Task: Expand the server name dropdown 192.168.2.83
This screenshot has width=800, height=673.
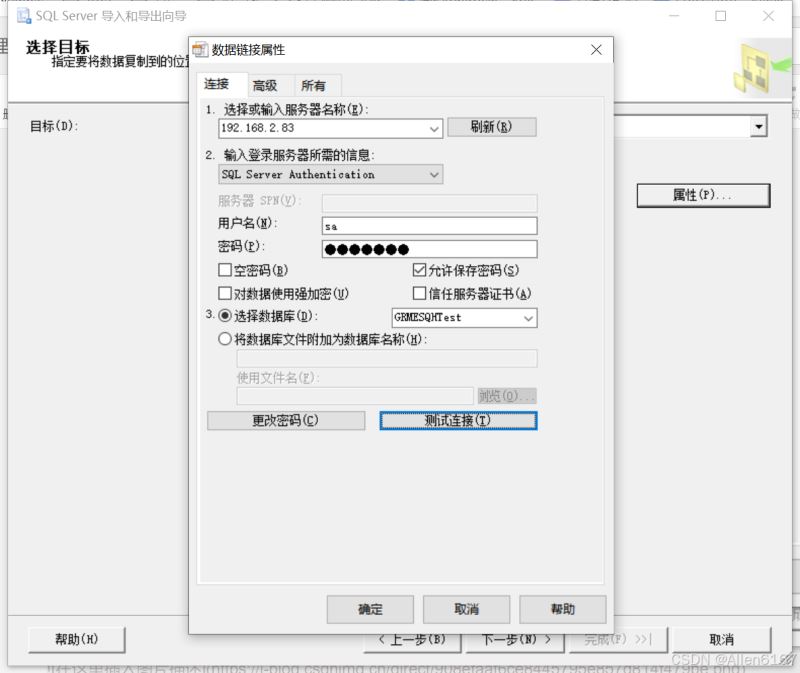Action: (434, 129)
